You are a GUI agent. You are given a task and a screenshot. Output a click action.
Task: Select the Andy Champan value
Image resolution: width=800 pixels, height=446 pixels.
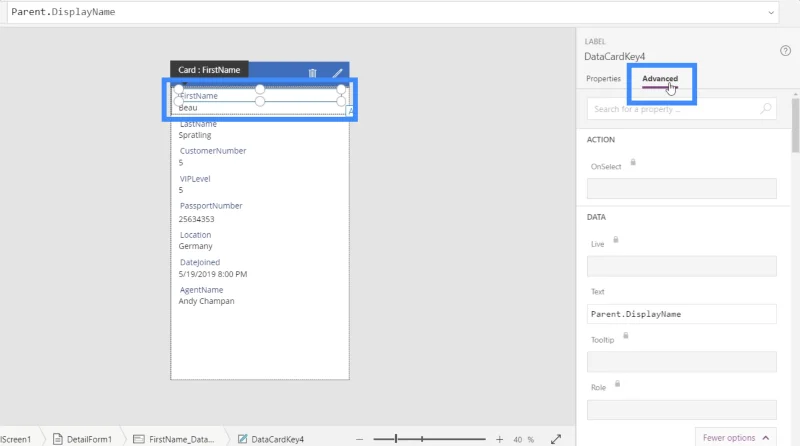207,301
